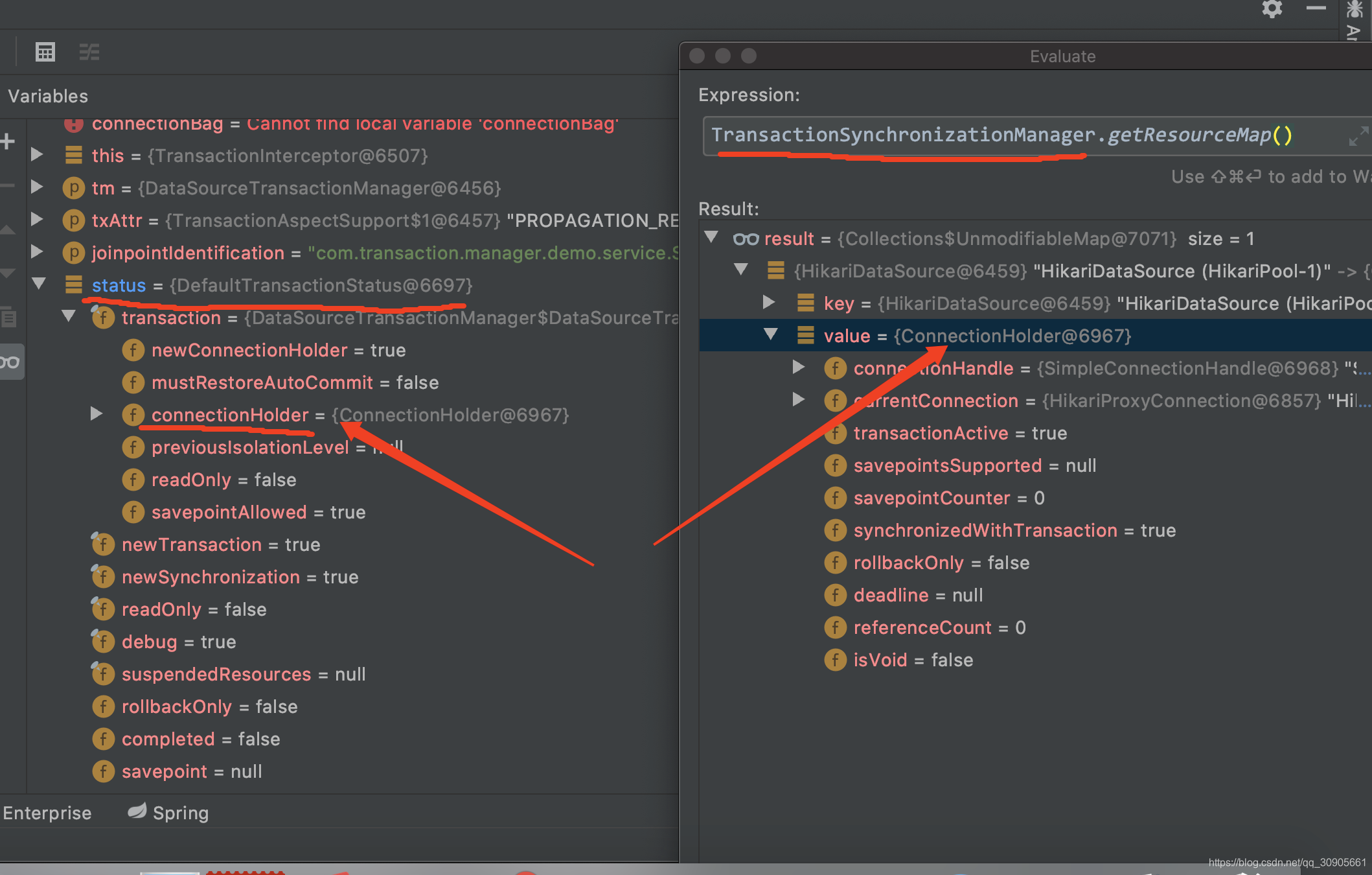
Task: Click the hide panel minimize dash icon
Action: 1316,9
